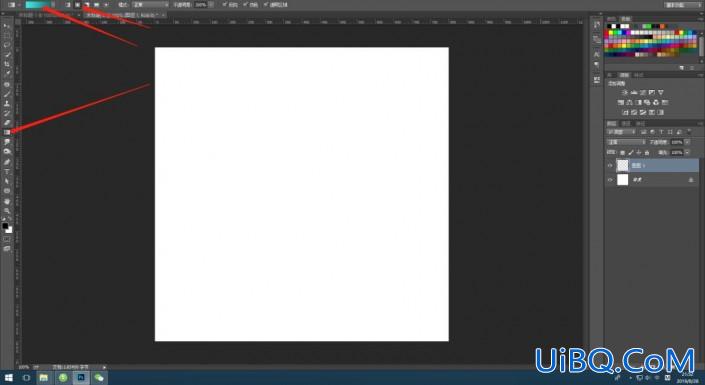Click the opacity field in options bar
The width and height of the screenshot is (705, 385).
201,4
